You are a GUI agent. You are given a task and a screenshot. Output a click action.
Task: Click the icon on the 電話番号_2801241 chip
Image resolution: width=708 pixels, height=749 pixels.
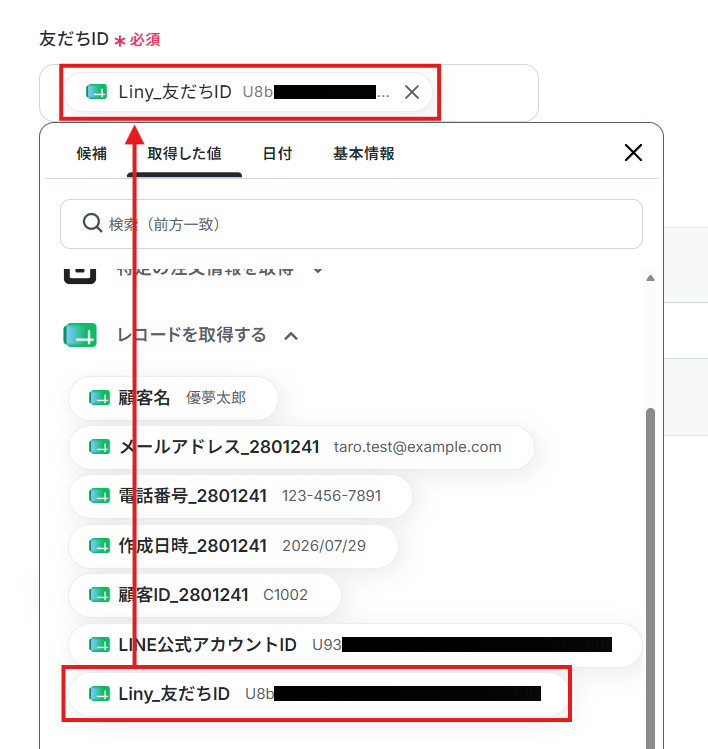(99, 496)
